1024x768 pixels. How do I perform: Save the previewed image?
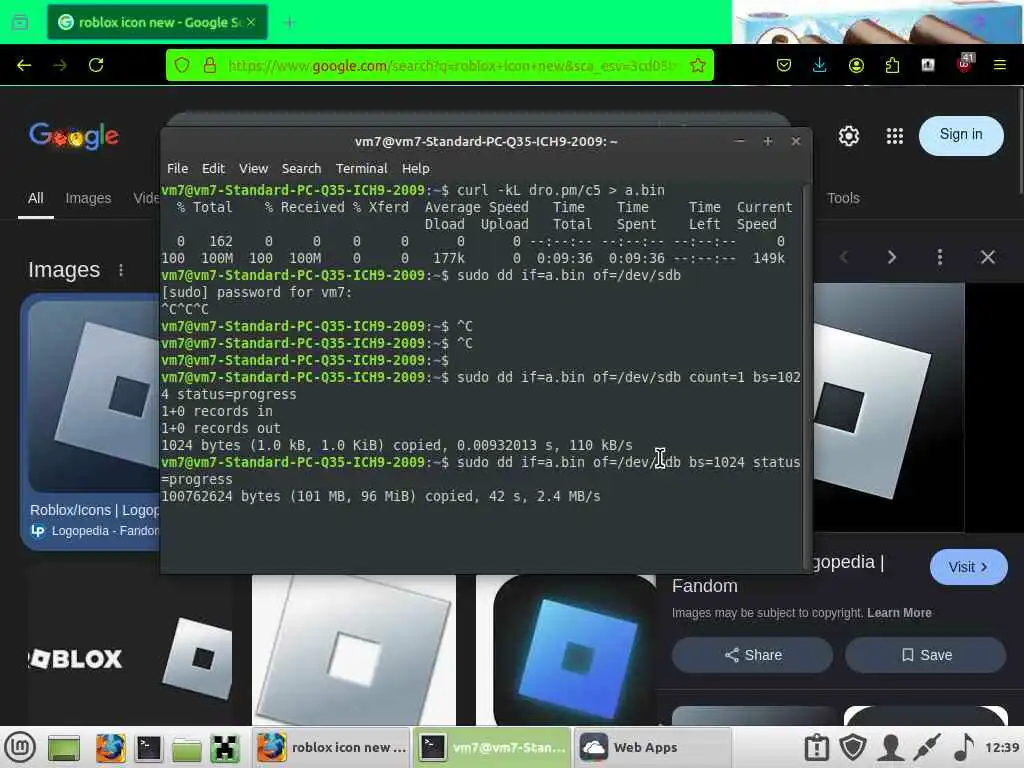point(925,655)
